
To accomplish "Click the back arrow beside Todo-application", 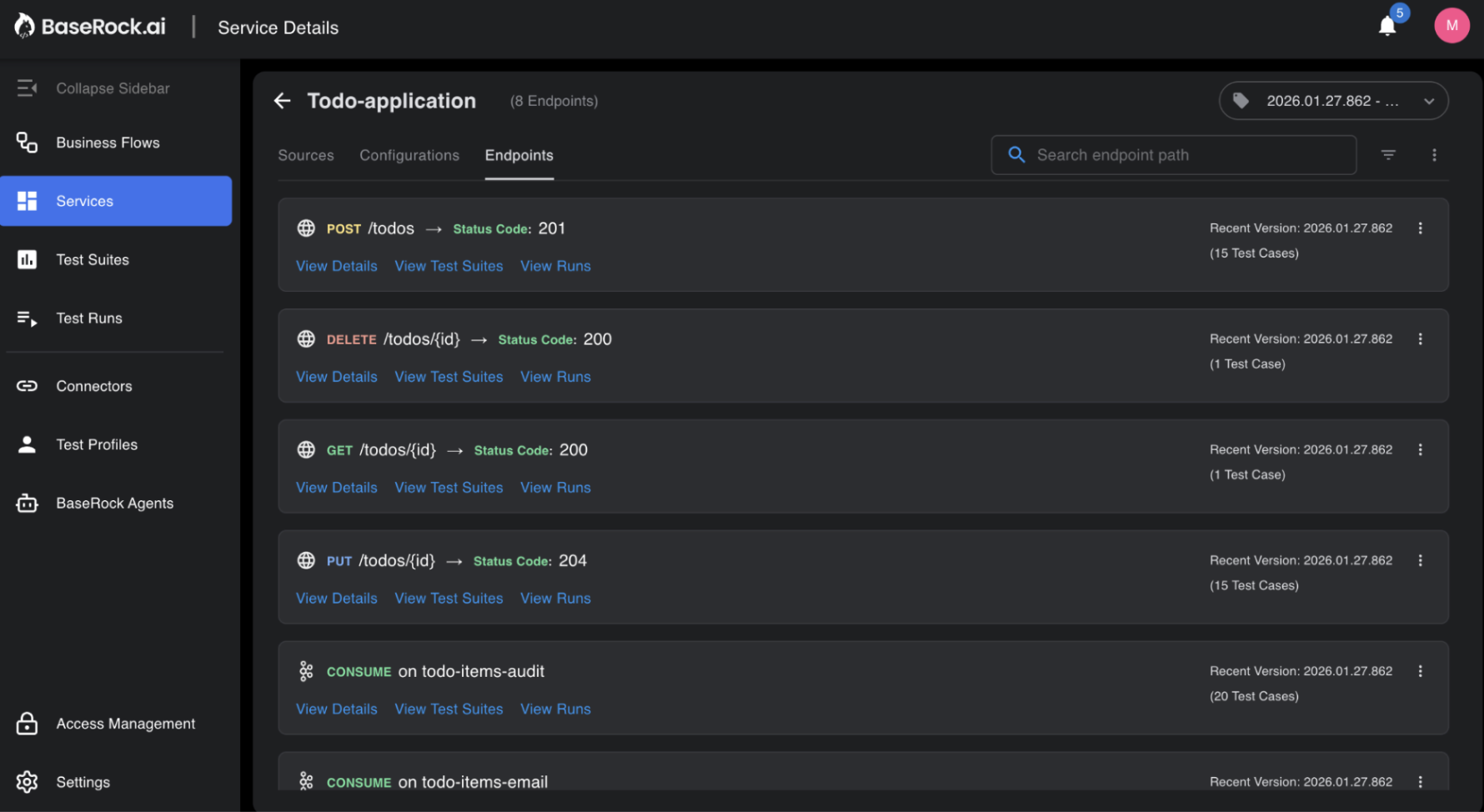I will point(283,101).
